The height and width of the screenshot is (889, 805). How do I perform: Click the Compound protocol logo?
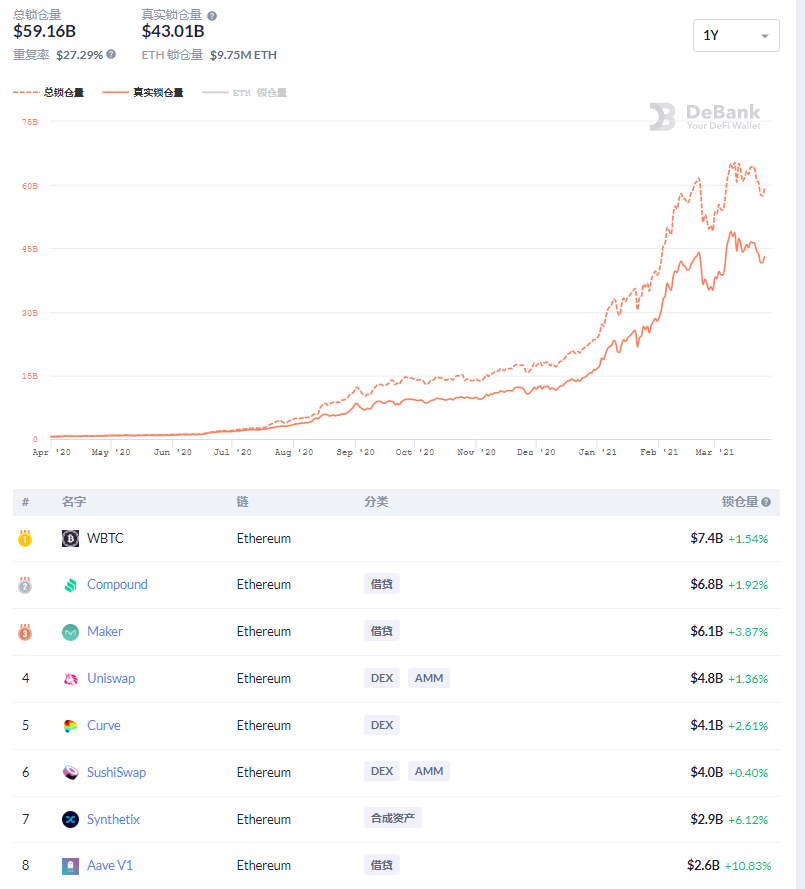point(70,585)
